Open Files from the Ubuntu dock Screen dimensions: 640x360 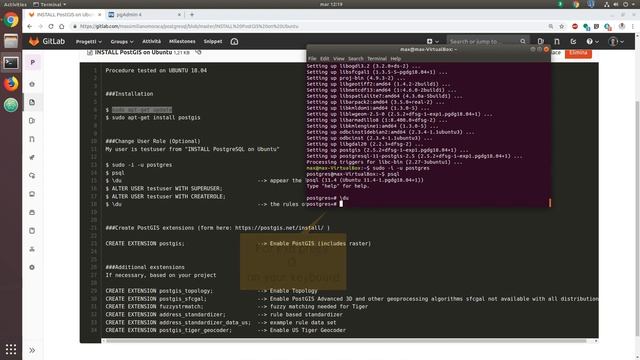tap(11, 41)
